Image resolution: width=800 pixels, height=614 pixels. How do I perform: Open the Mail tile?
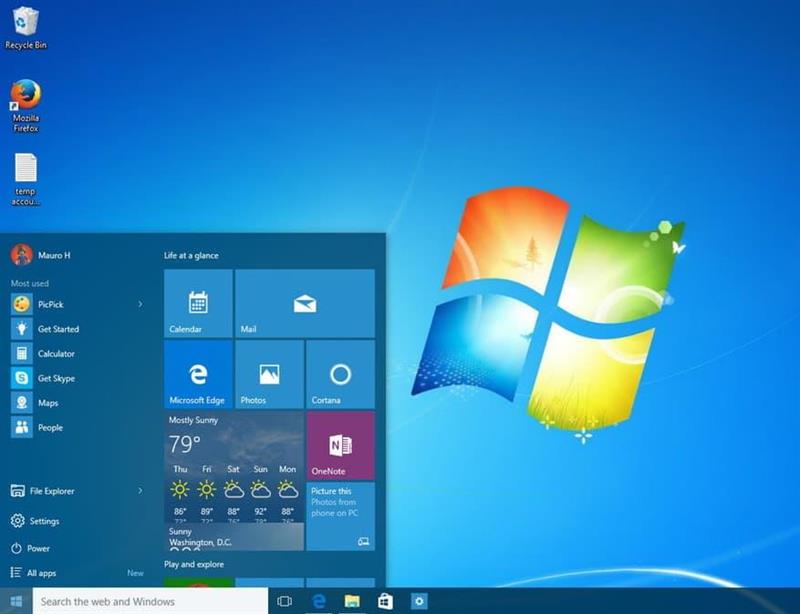pyautogui.click(x=304, y=304)
